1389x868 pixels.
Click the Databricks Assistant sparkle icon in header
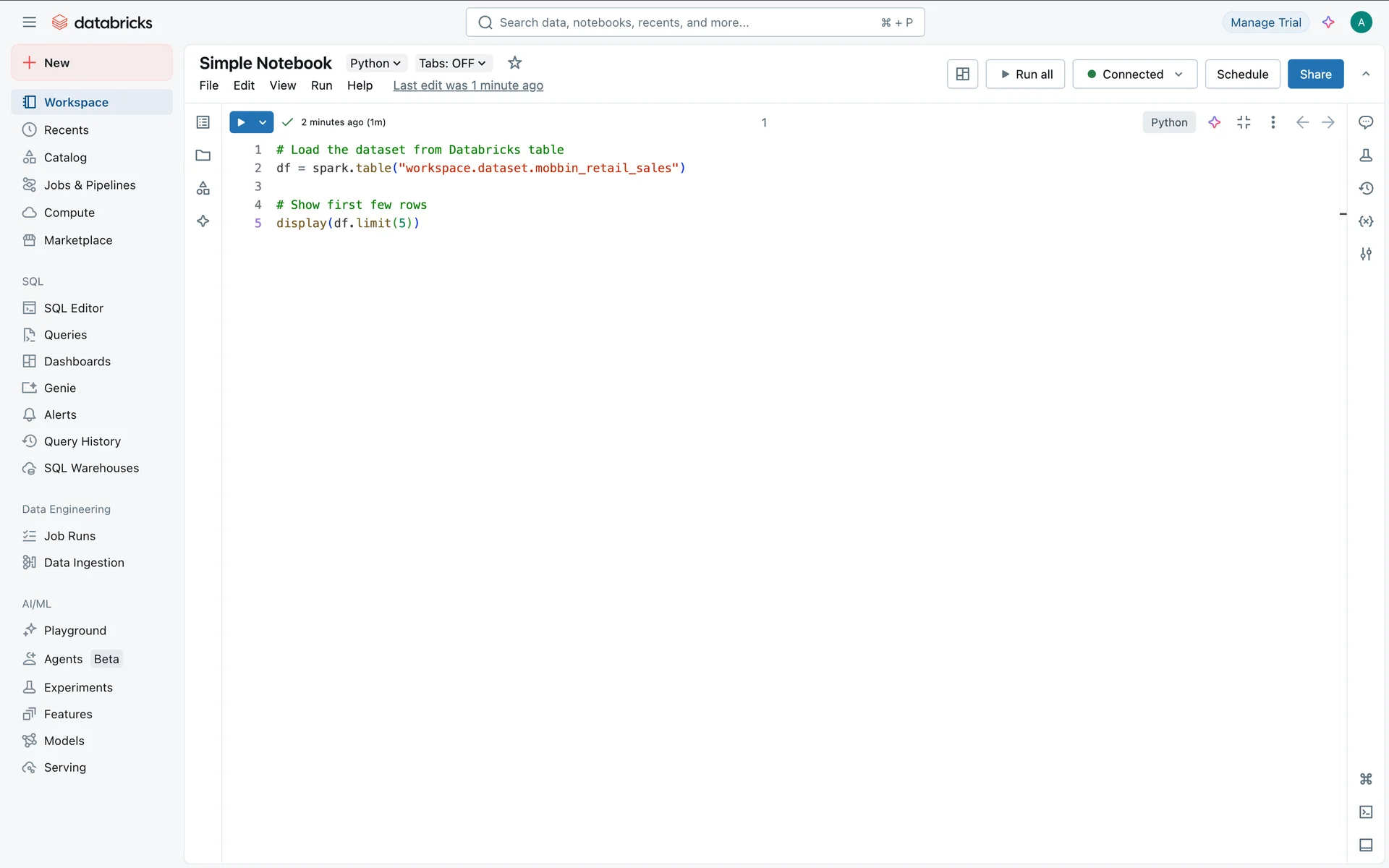click(1328, 22)
